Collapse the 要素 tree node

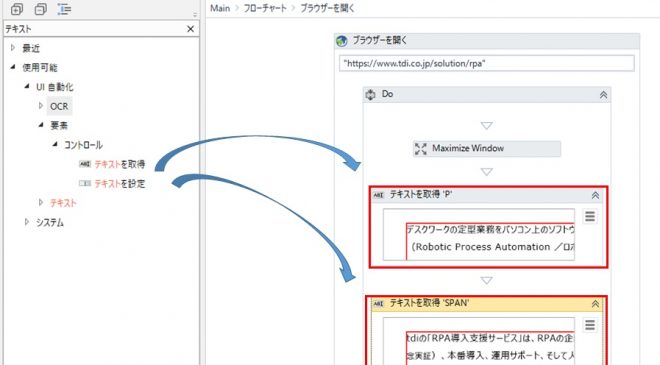pyautogui.click(x=41, y=125)
